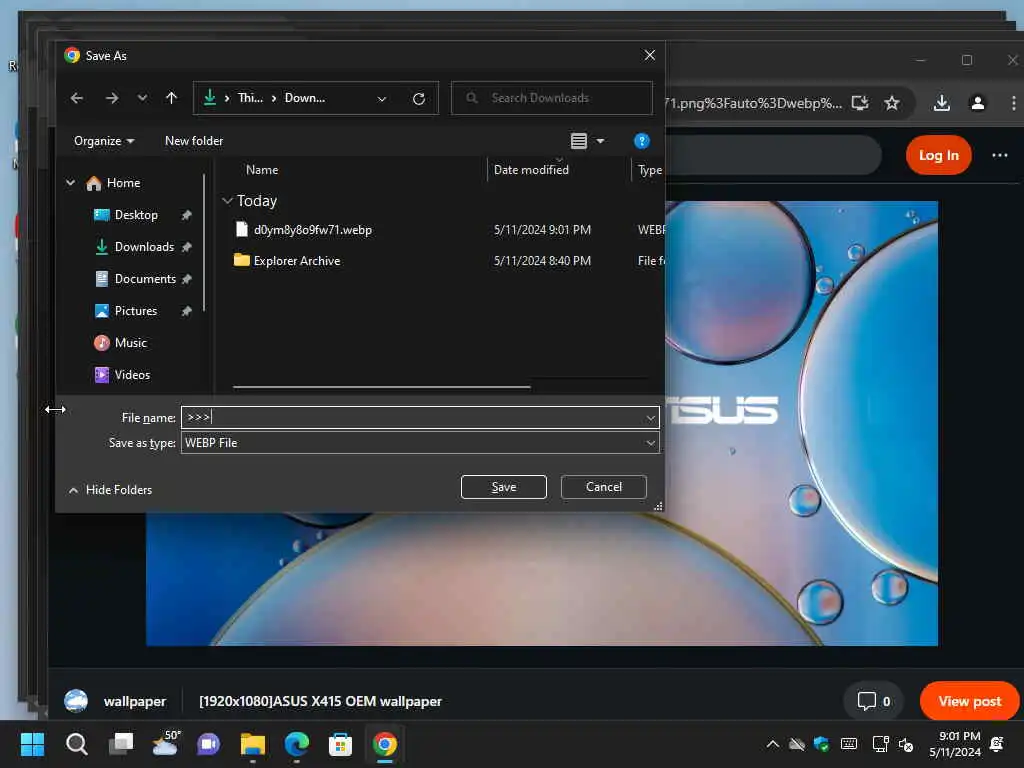Open Microsoft Edge from taskbar

[x=296, y=744]
